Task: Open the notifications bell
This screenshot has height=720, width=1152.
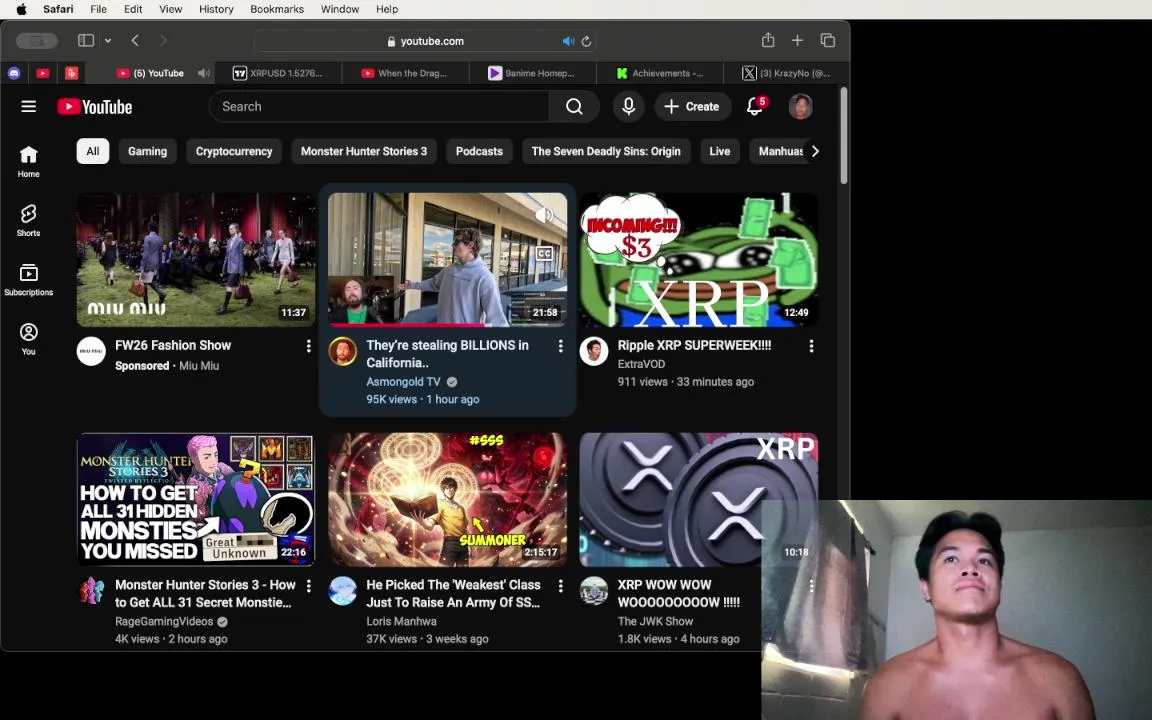Action: pyautogui.click(x=755, y=107)
